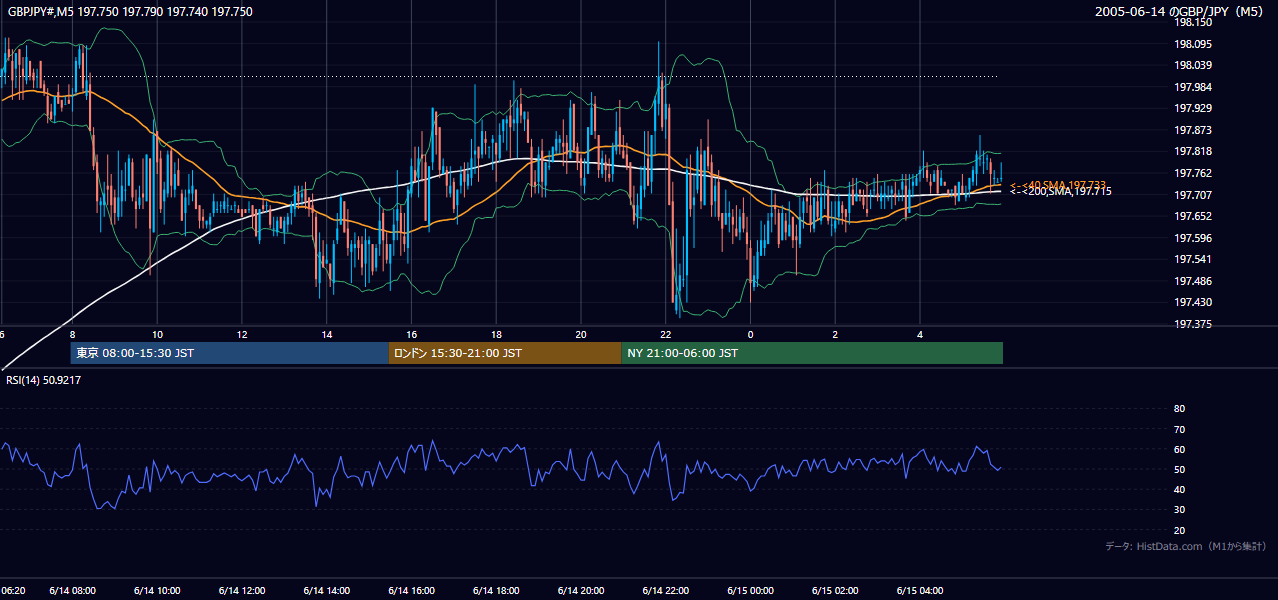Click the RSI(14) 50.9217 indicator label

[43, 380]
